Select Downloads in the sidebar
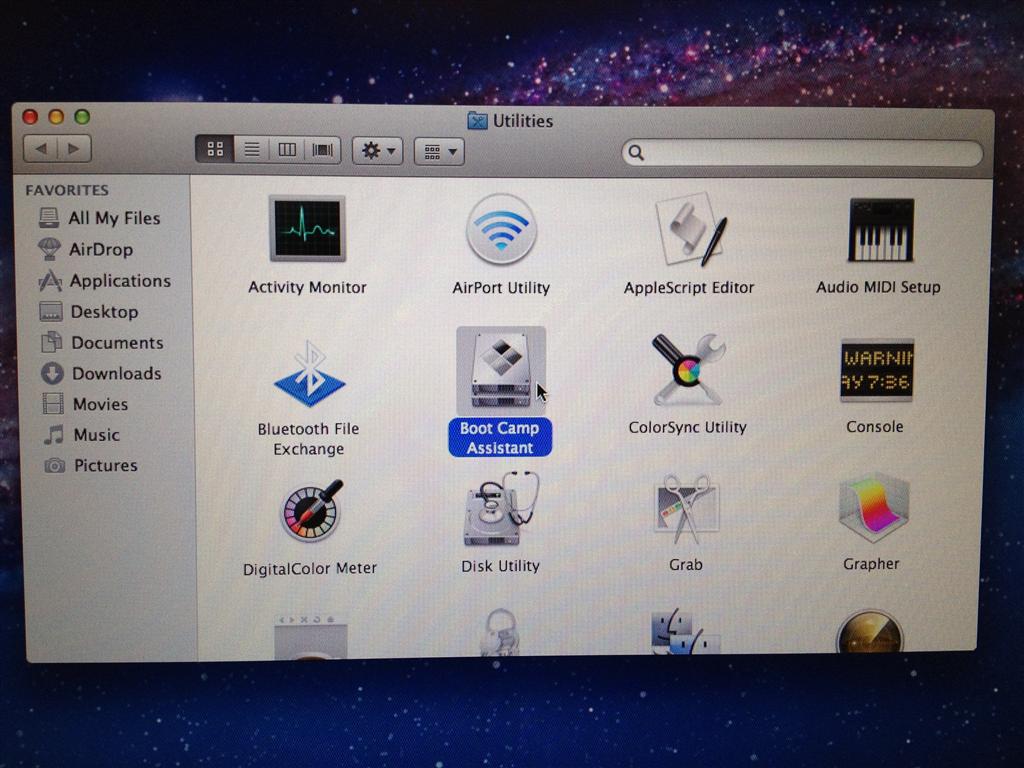Screen dimensions: 1024x768 point(101,373)
